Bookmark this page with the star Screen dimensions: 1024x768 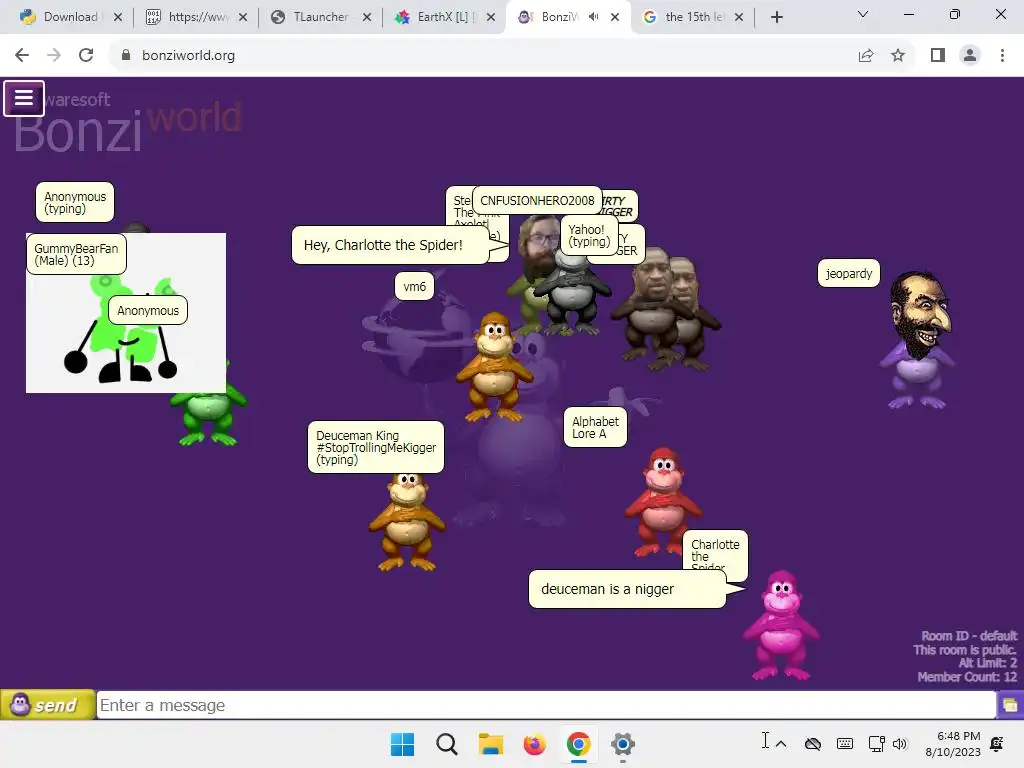pos(898,55)
